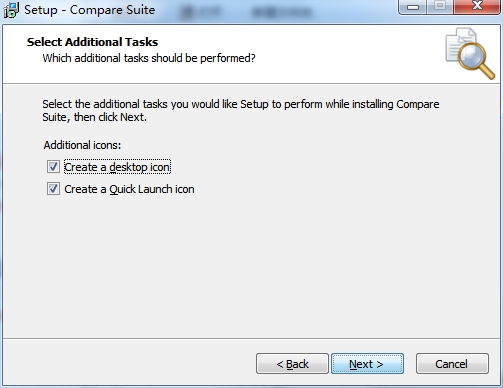Click the blank panel left of the Back button
The image size is (503, 388).
click(129, 363)
